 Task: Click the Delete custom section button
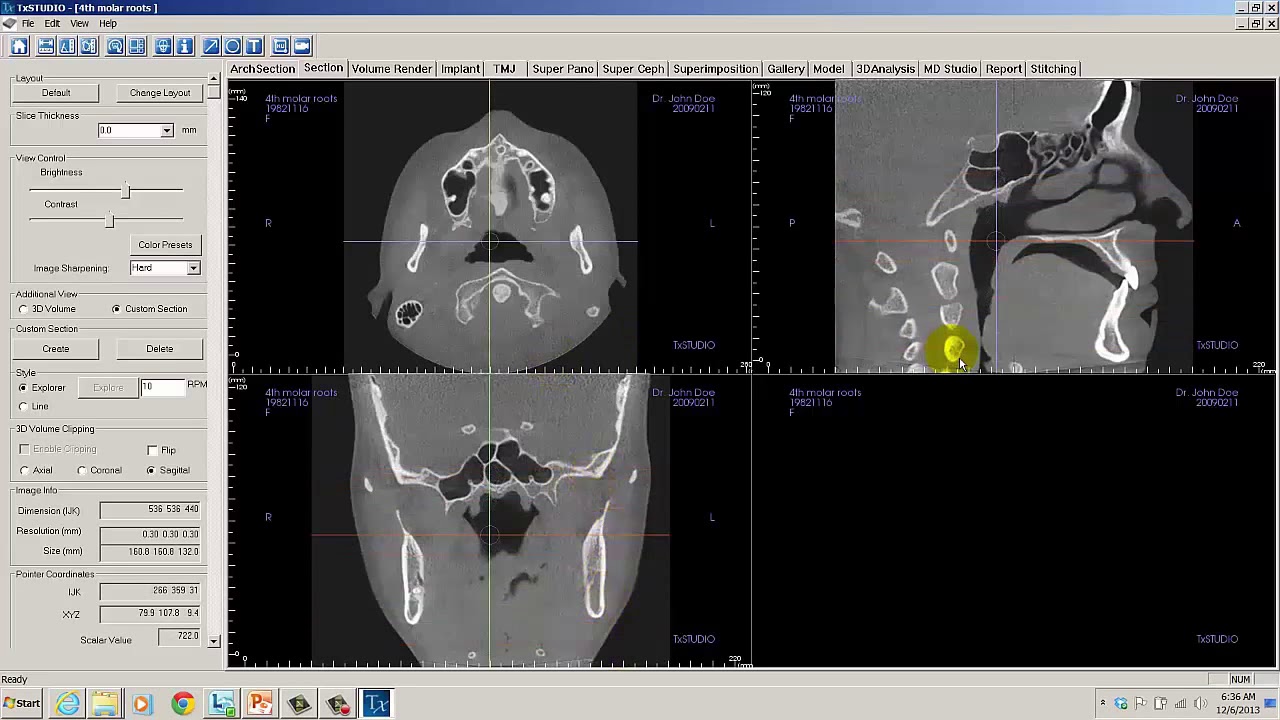[160, 349]
